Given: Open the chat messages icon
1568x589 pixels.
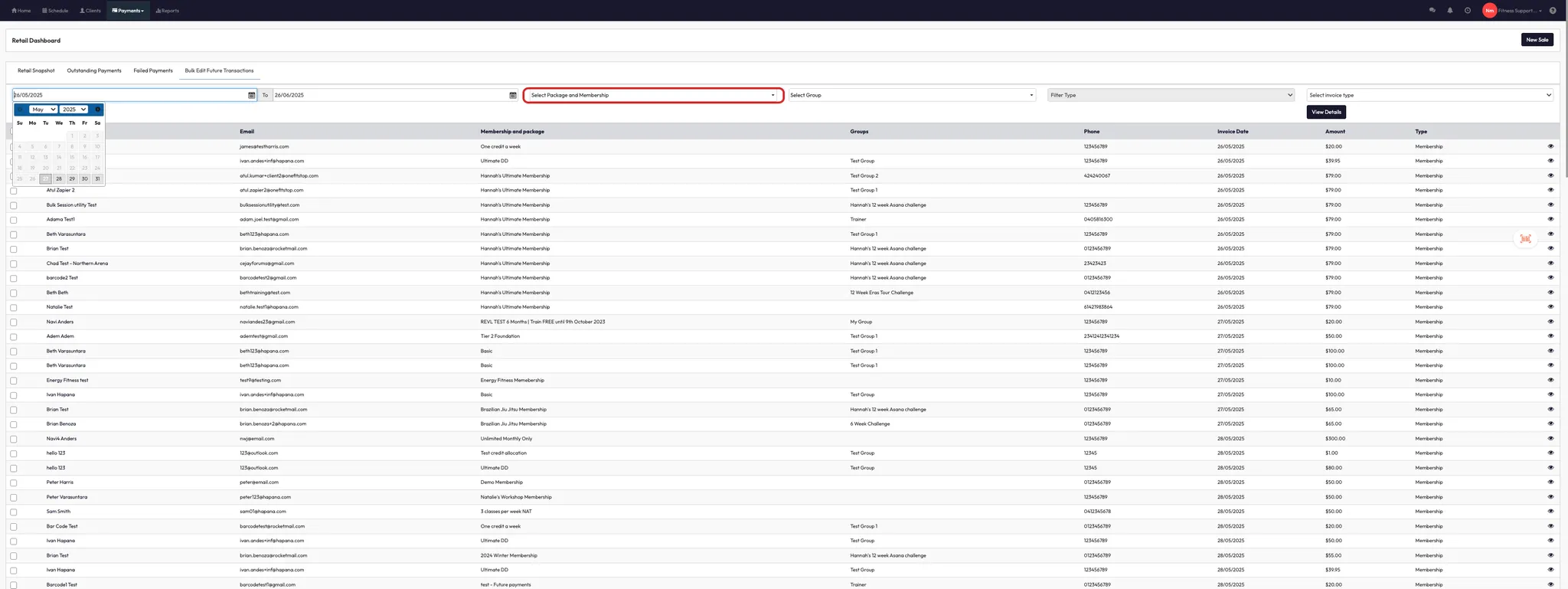Looking at the screenshot, I should (x=1432, y=11).
